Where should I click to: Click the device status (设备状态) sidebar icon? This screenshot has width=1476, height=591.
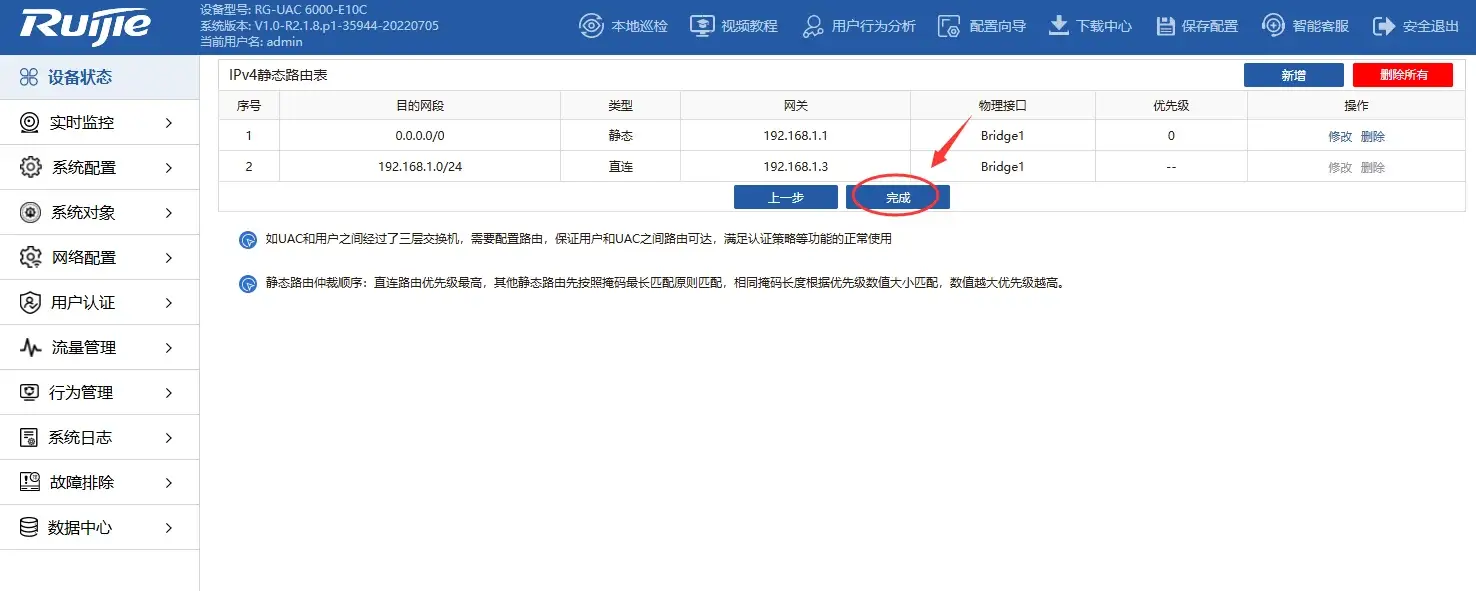[29, 77]
